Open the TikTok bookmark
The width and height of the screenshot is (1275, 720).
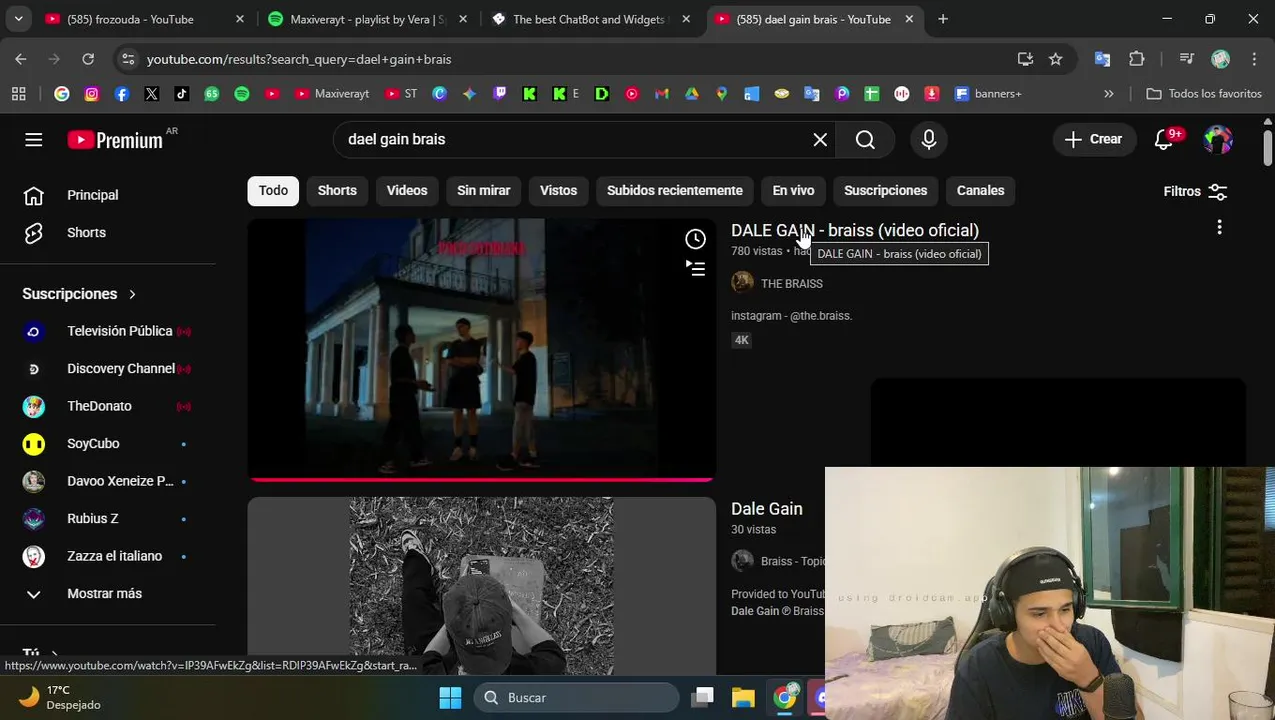pyautogui.click(x=181, y=94)
